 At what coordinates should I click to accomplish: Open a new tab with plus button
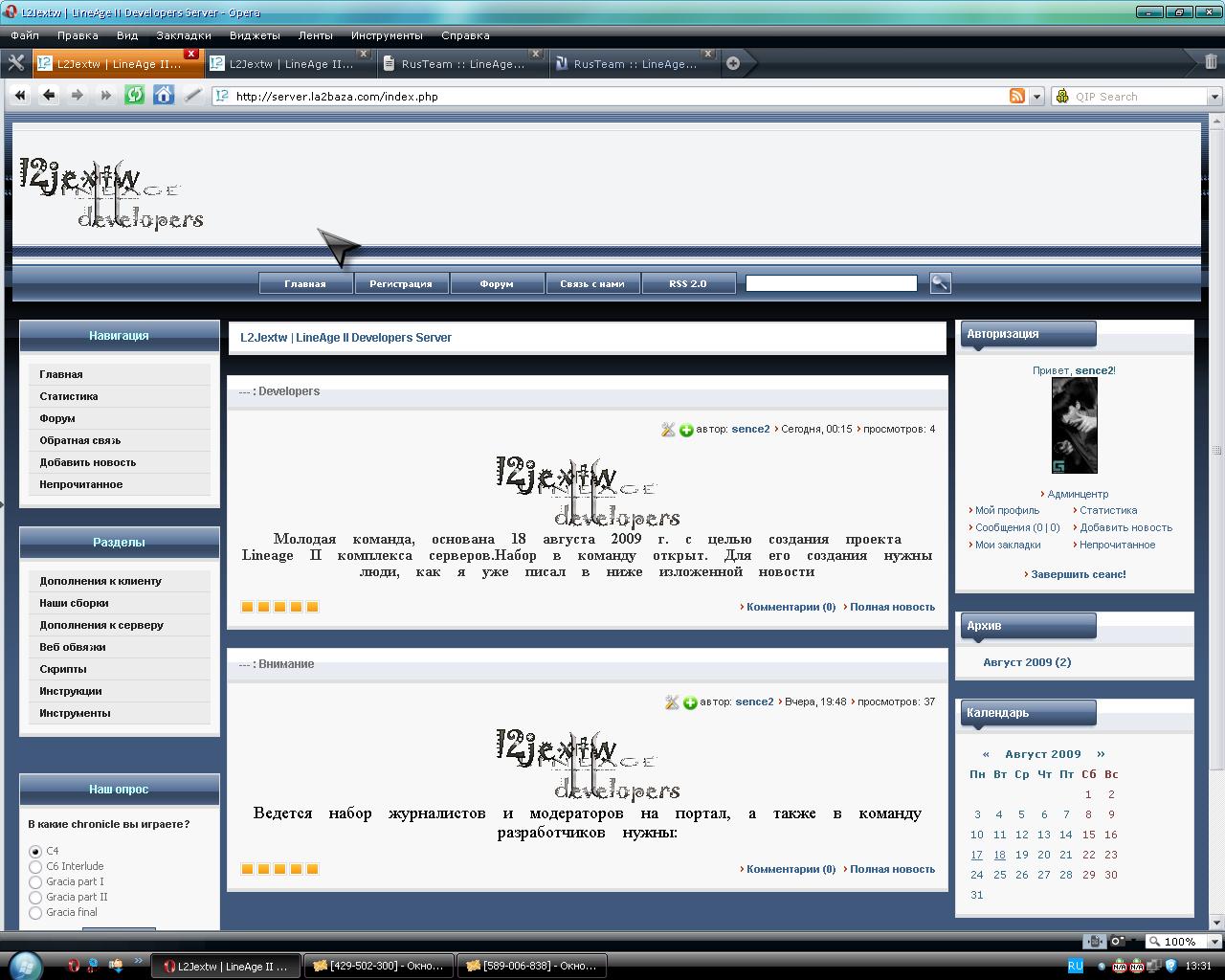pos(733,63)
